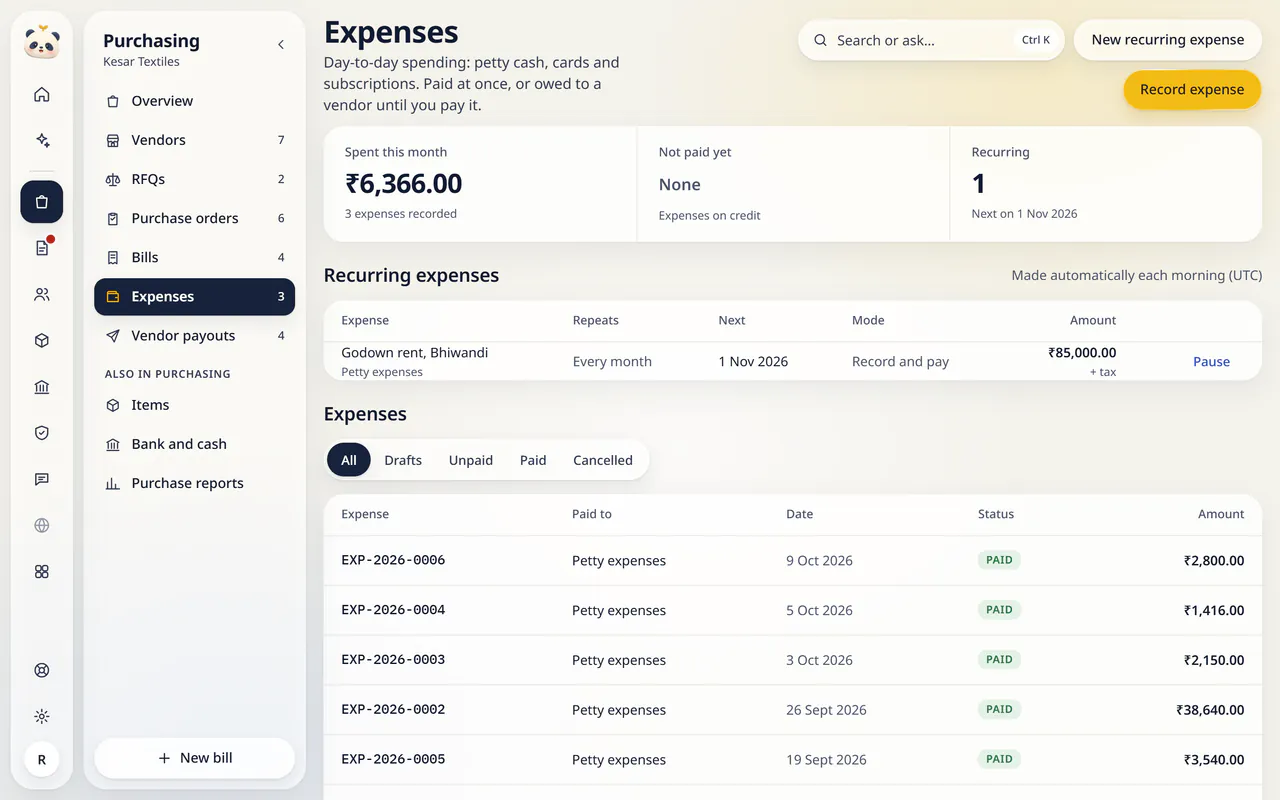Open the shield check rail icon

coord(42,433)
